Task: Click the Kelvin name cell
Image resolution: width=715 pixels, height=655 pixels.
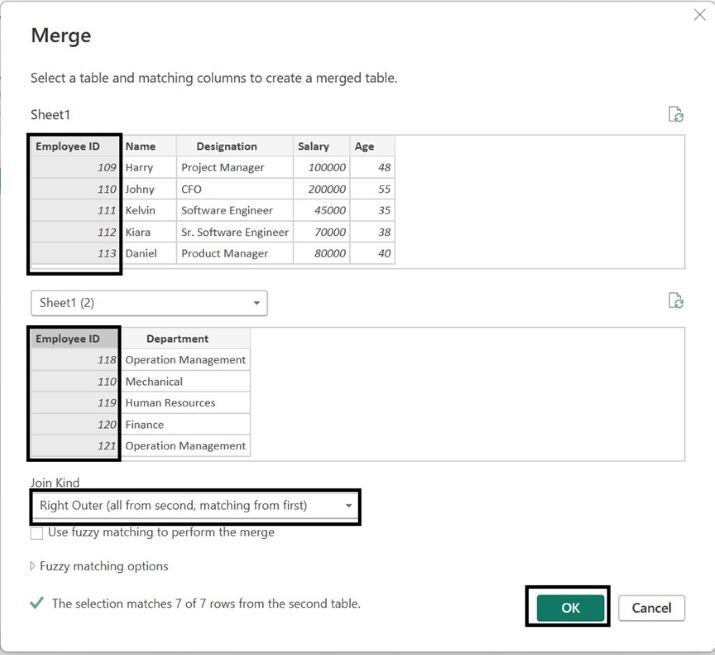Action: (140, 211)
